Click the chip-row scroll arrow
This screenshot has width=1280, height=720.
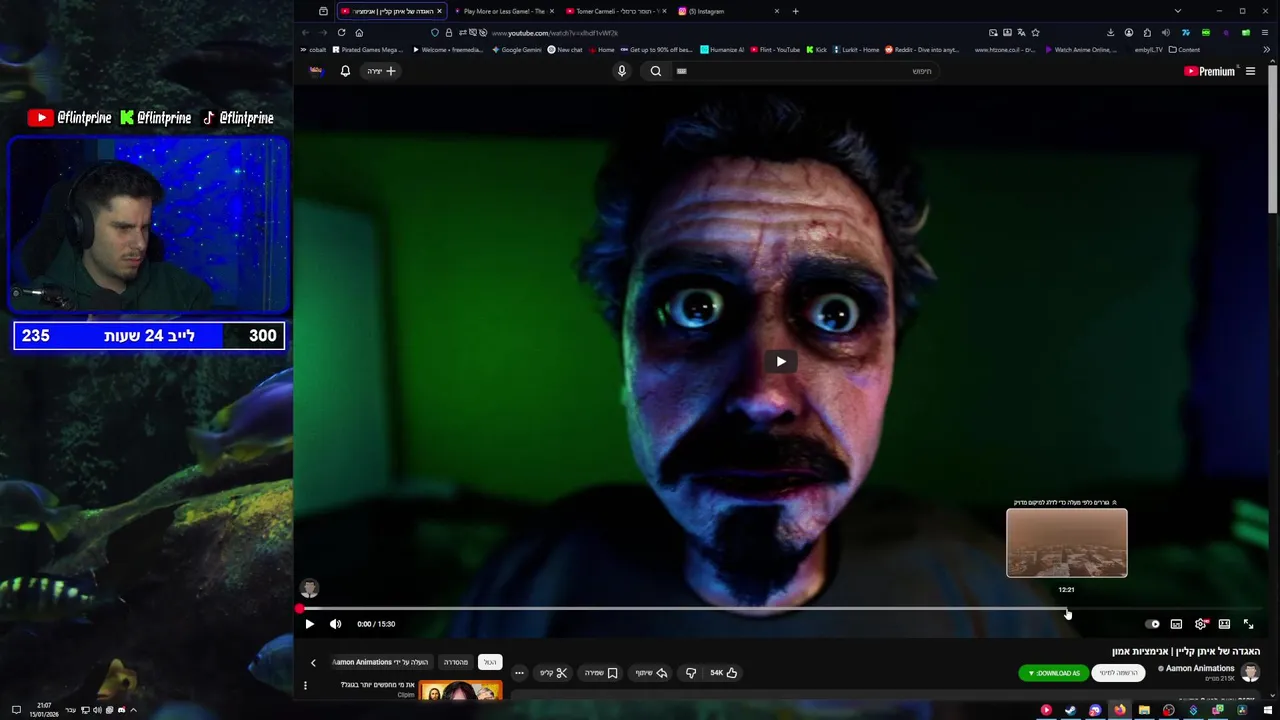pyautogui.click(x=313, y=662)
